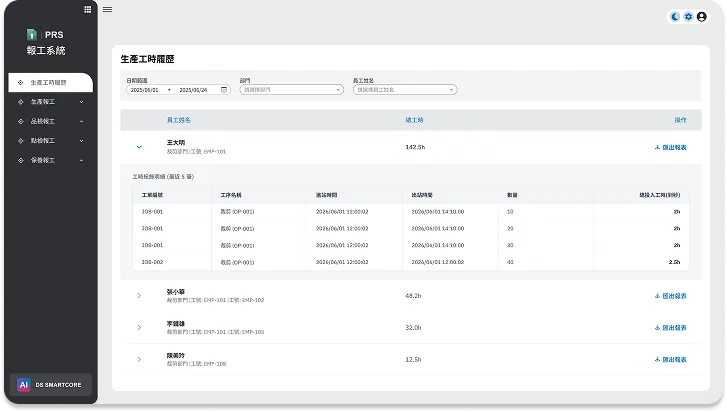Viewport: 727px width, 412px height.
Task: Expand chevron beside 品檢報工
Action: point(82,121)
